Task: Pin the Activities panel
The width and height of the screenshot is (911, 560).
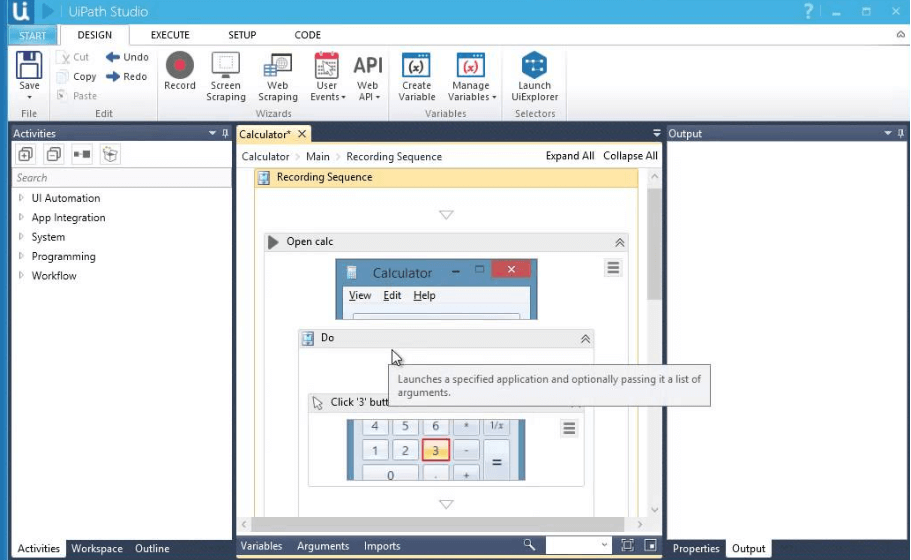Action: click(225, 133)
